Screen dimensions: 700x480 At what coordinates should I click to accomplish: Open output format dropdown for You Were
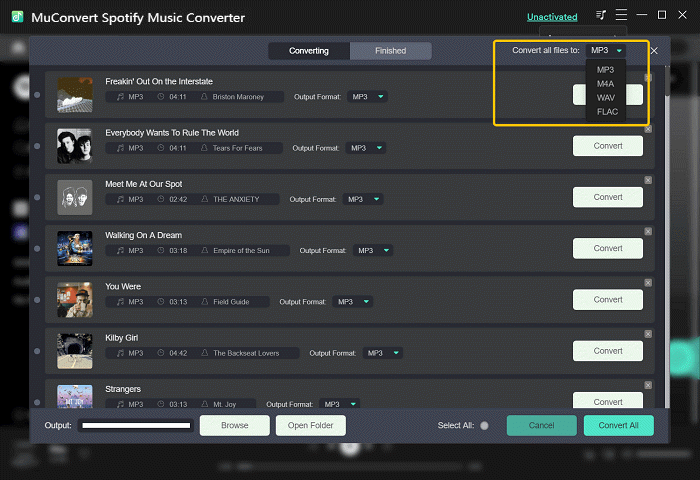point(353,302)
